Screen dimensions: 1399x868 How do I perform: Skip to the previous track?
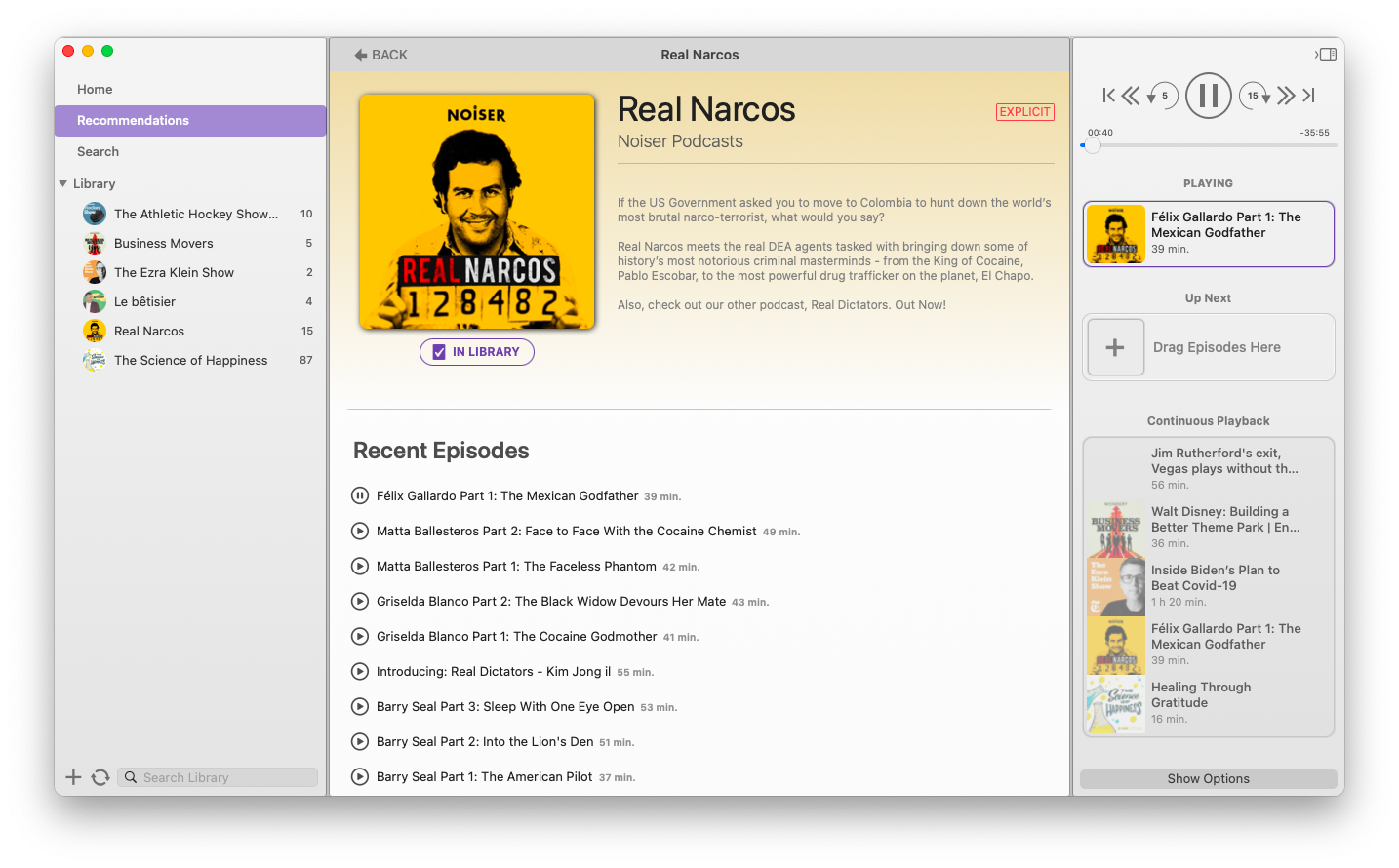(1108, 96)
